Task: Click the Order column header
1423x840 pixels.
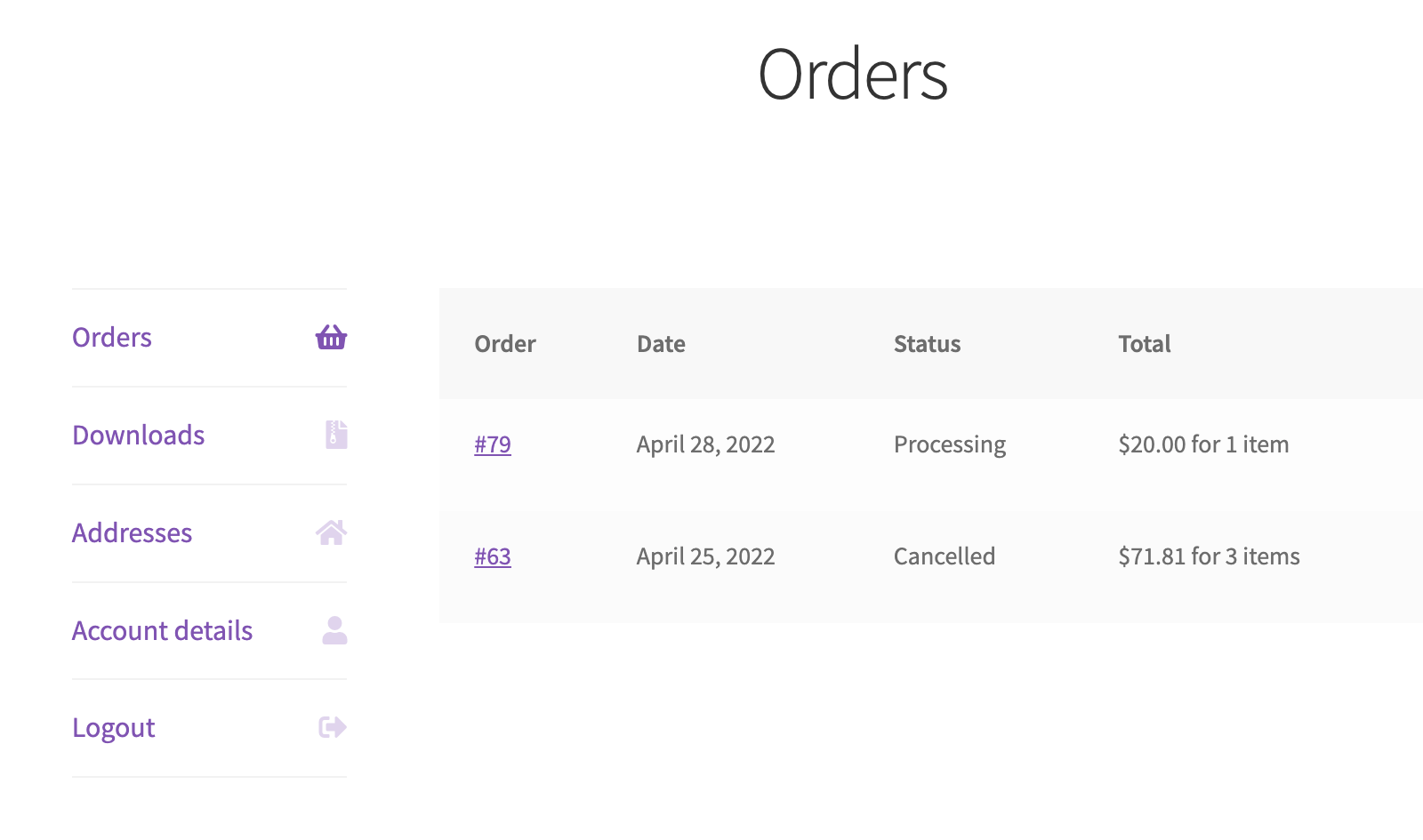Action: pos(504,344)
